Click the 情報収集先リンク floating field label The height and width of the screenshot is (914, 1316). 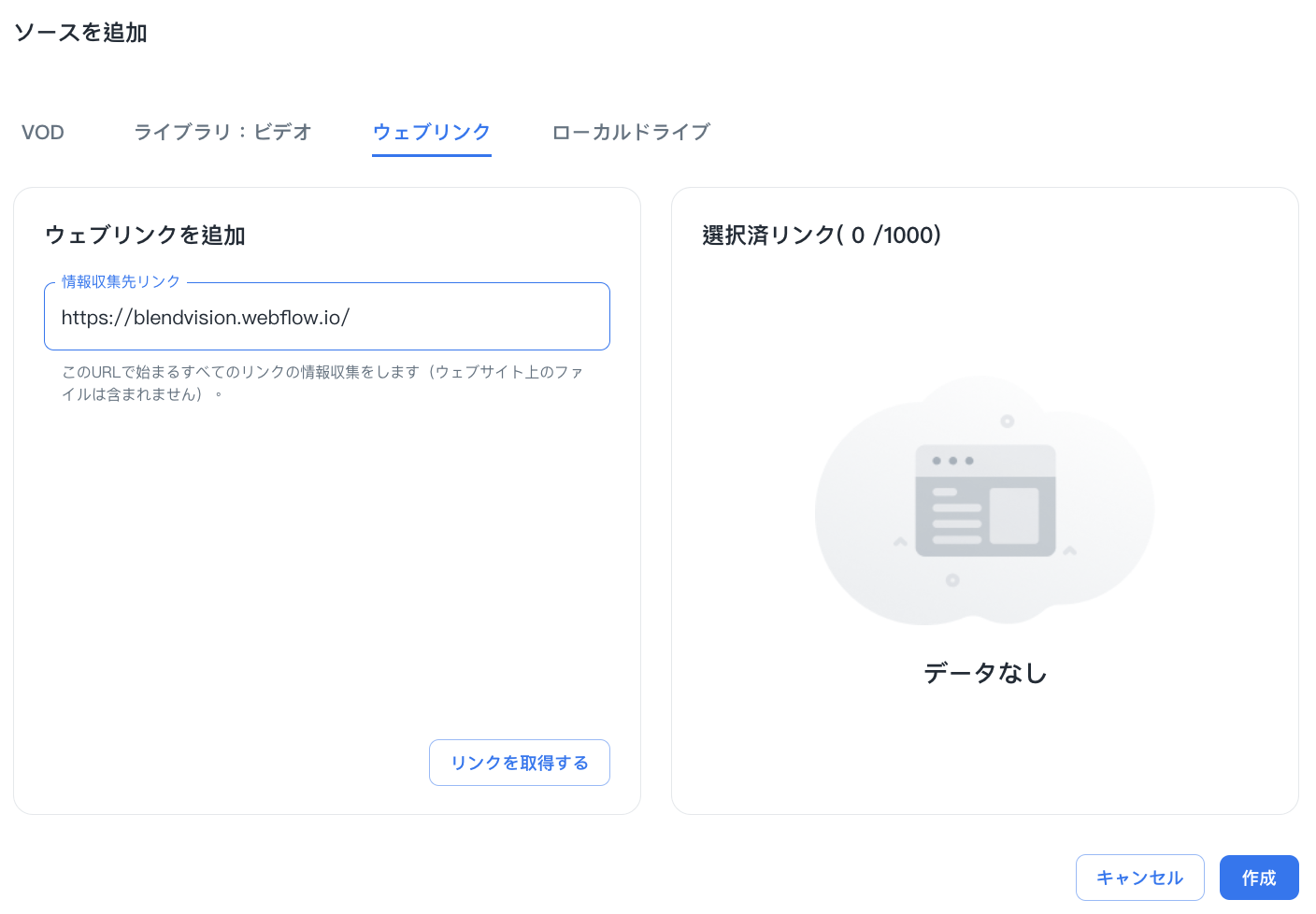(121, 281)
